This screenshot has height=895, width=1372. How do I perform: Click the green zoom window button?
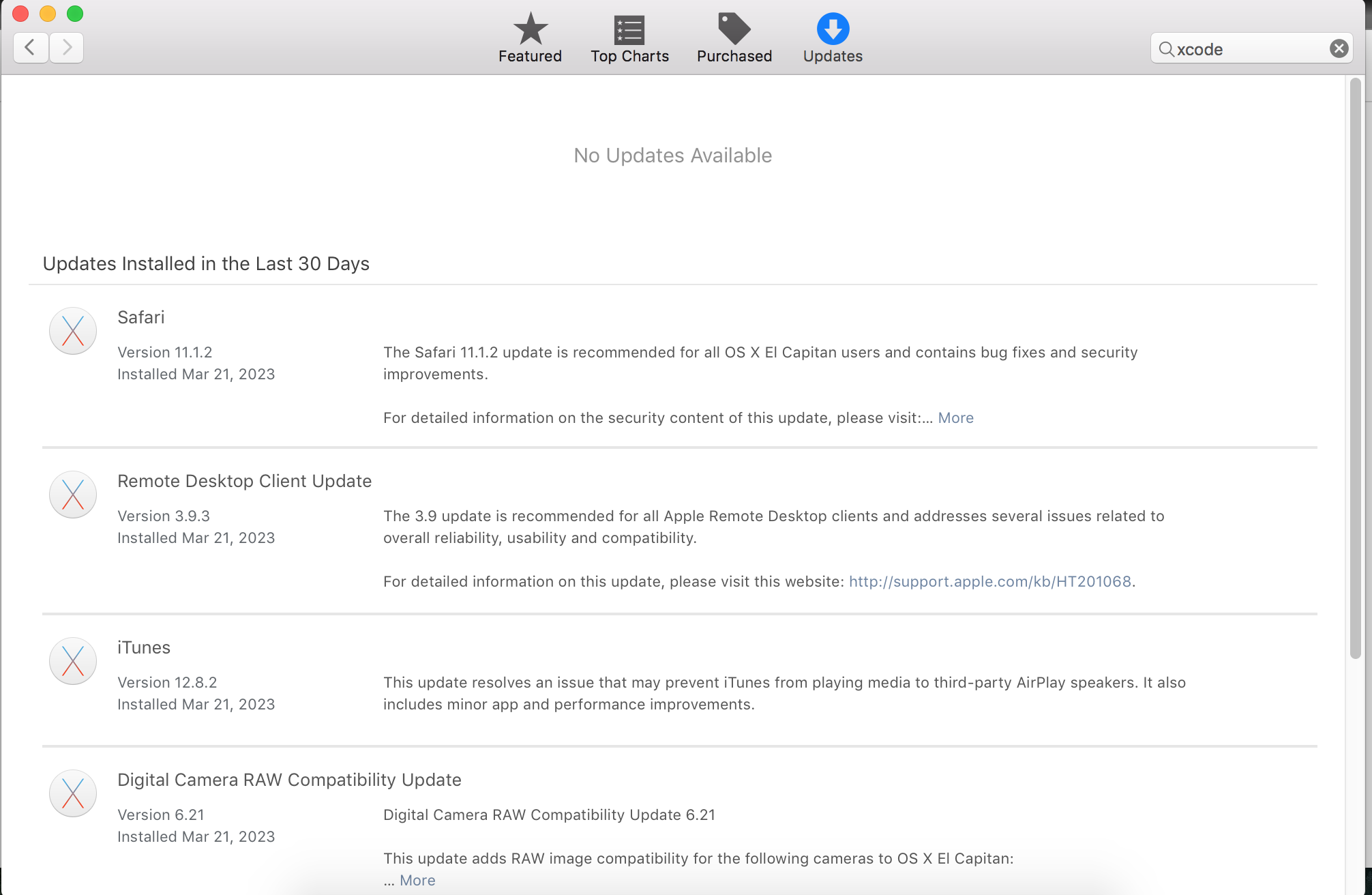[x=75, y=14]
